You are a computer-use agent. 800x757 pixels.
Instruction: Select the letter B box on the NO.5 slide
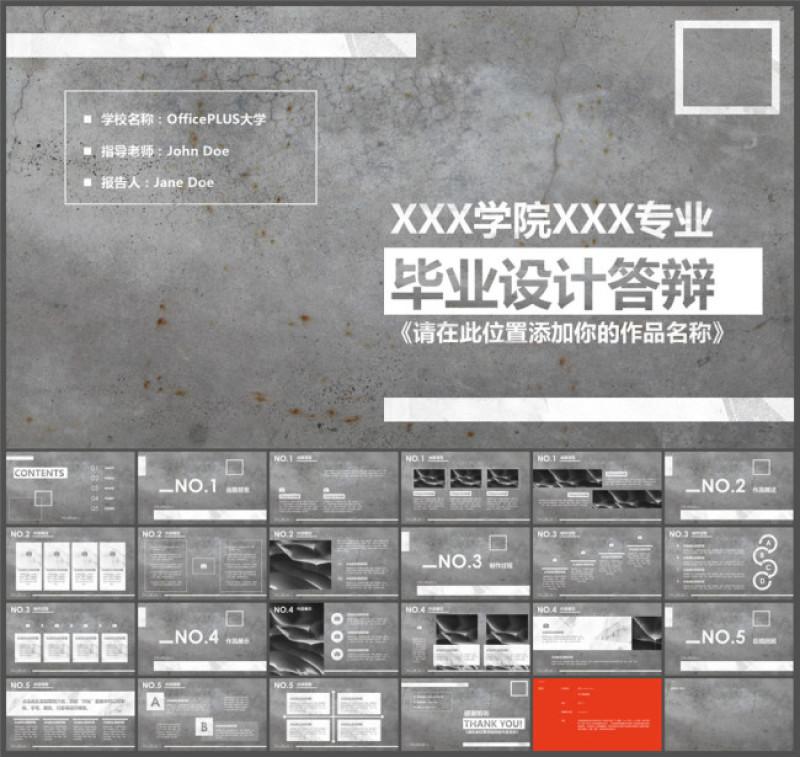click(204, 726)
